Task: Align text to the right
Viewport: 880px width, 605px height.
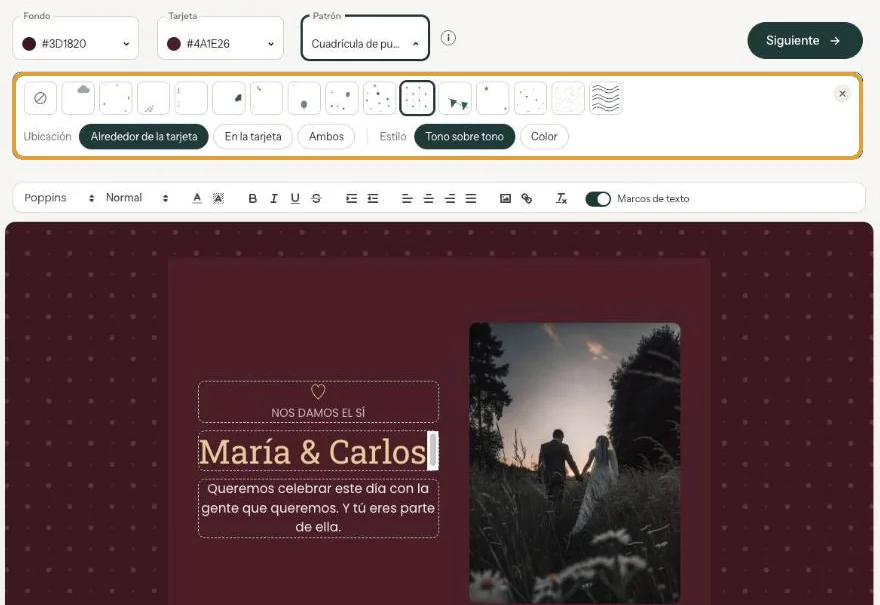Action: 450,198
